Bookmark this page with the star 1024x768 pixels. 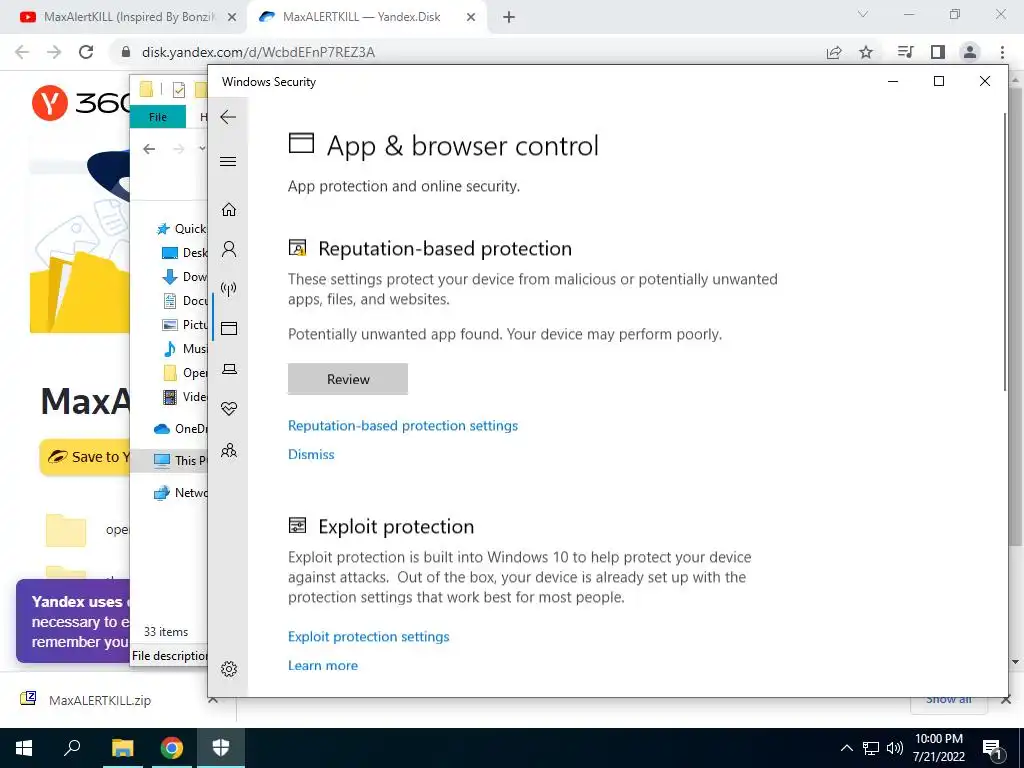pyautogui.click(x=866, y=52)
